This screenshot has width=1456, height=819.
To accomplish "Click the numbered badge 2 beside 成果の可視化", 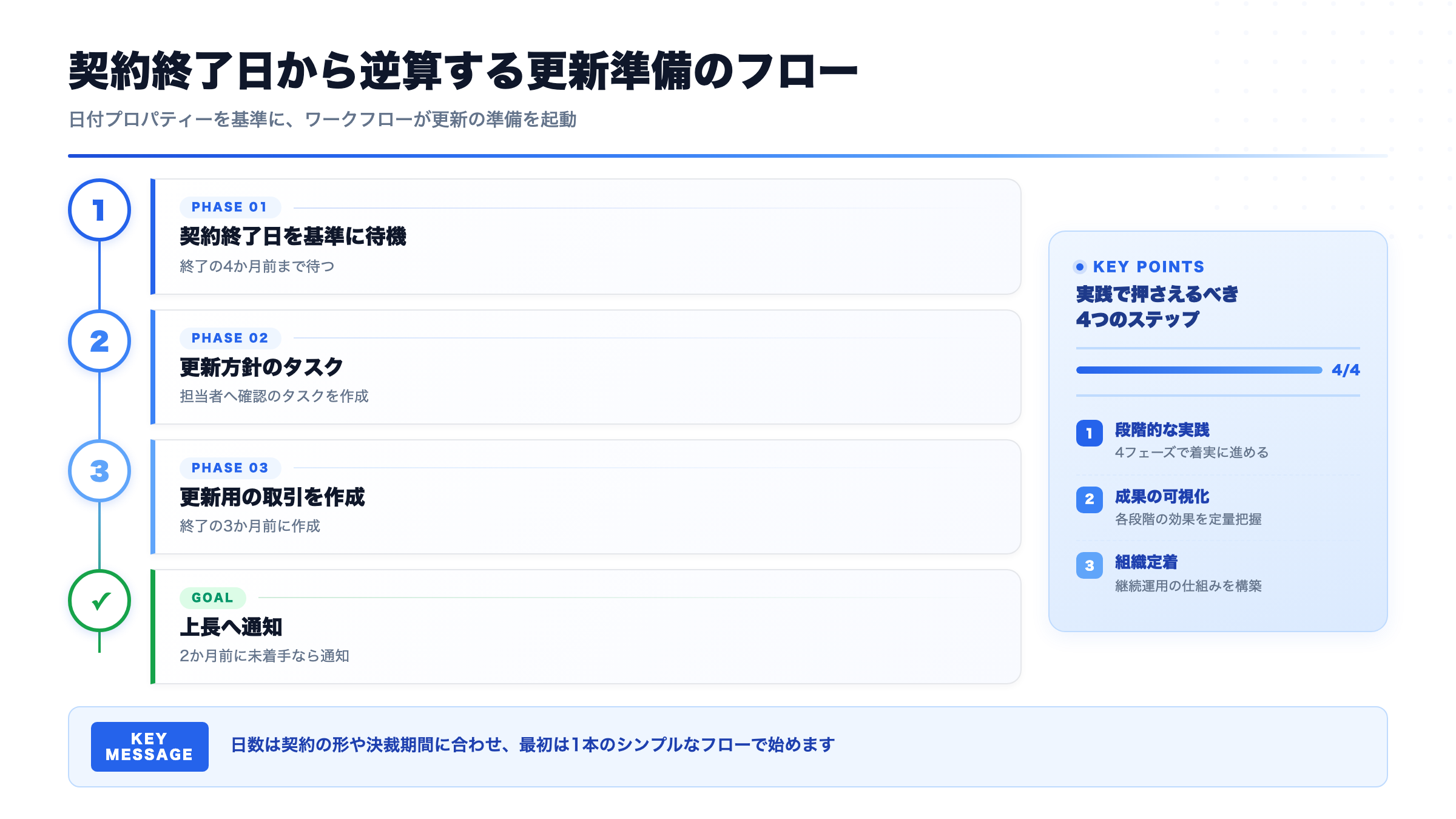I will point(1090,499).
